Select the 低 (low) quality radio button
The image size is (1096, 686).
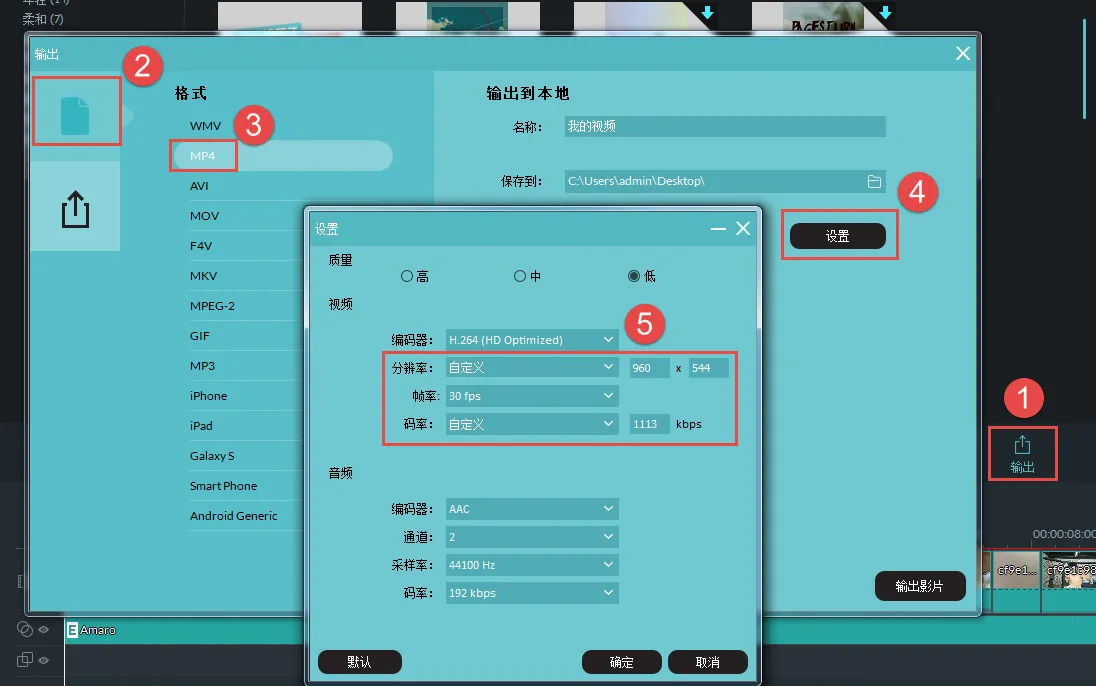[x=635, y=276]
